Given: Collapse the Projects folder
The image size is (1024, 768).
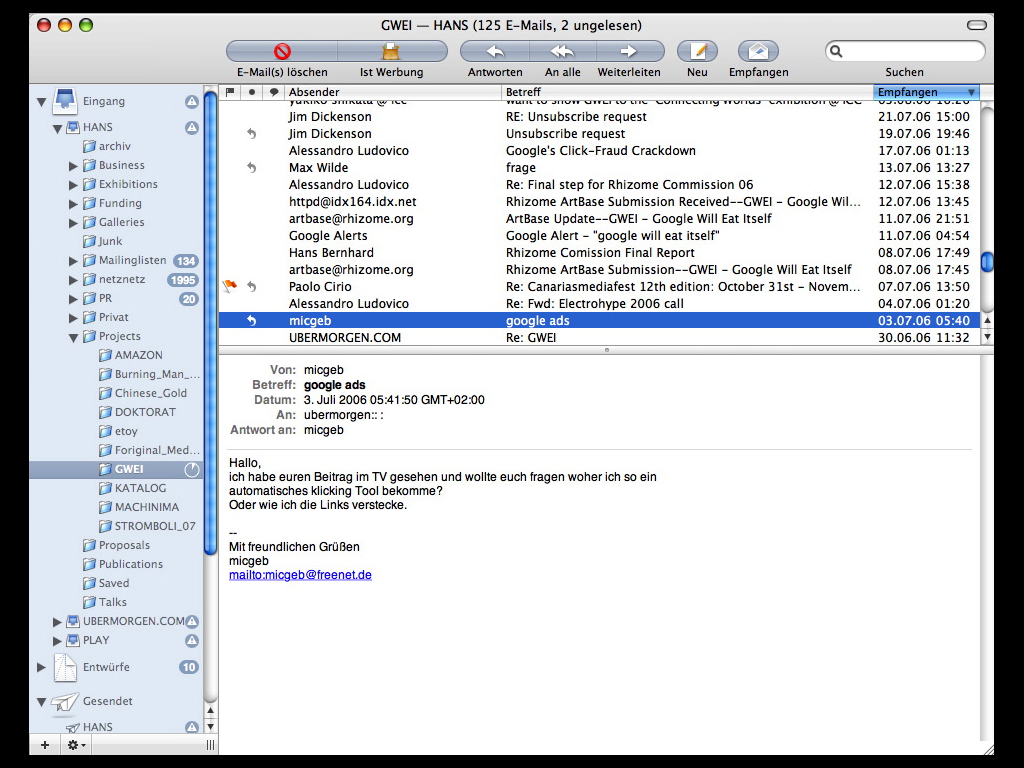Looking at the screenshot, I should (x=74, y=337).
